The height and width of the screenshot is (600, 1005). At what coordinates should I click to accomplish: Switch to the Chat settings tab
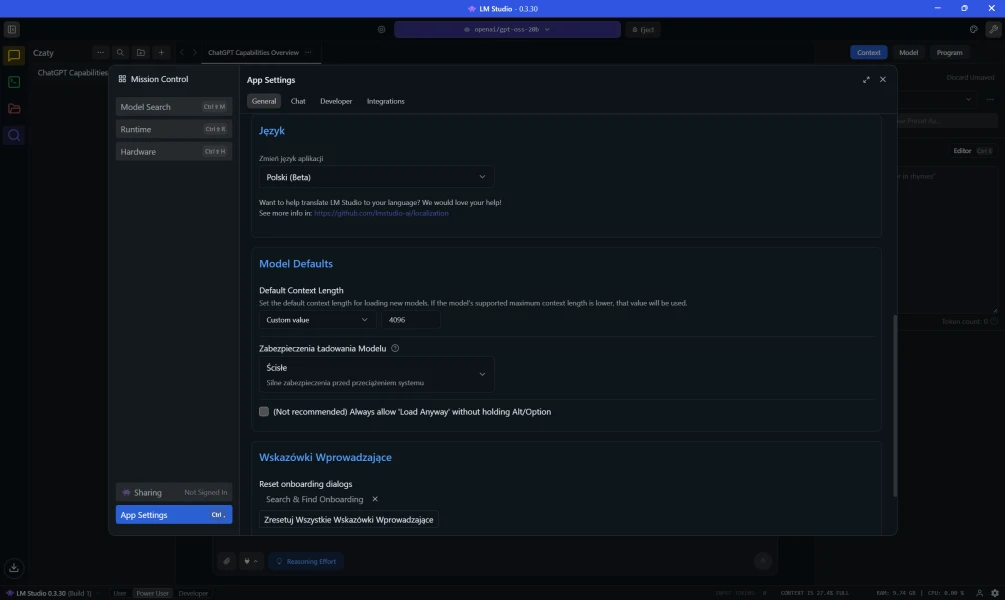[298, 101]
